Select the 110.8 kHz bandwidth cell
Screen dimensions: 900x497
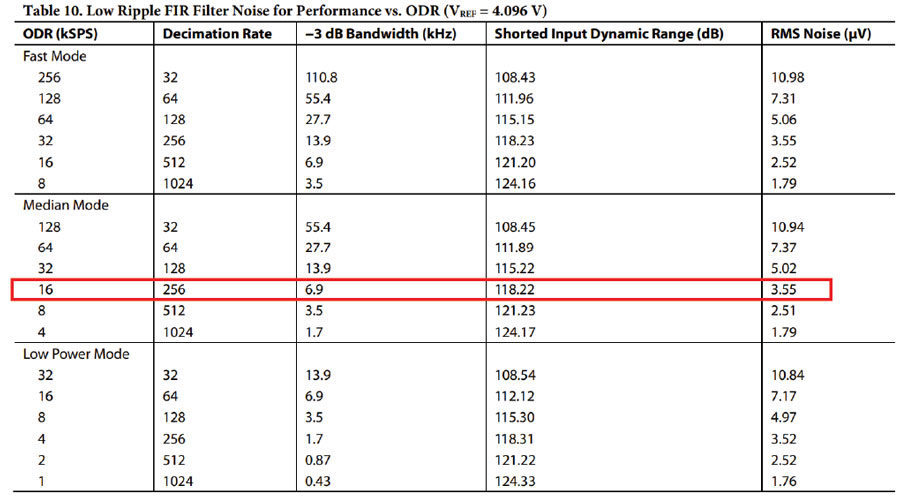coord(321,77)
